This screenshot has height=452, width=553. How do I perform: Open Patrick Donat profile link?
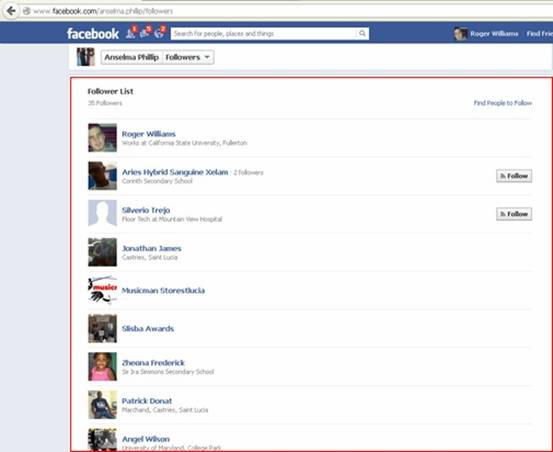(147, 401)
